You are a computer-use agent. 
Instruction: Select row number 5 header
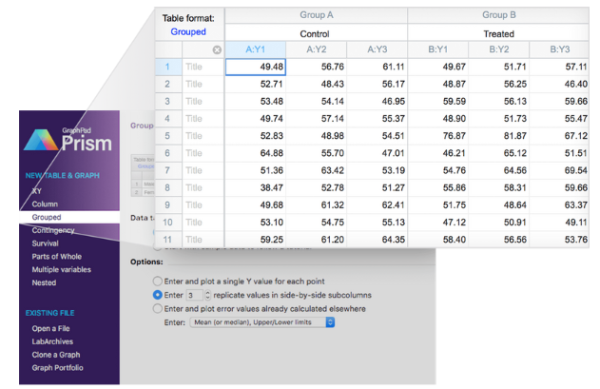(x=168, y=136)
